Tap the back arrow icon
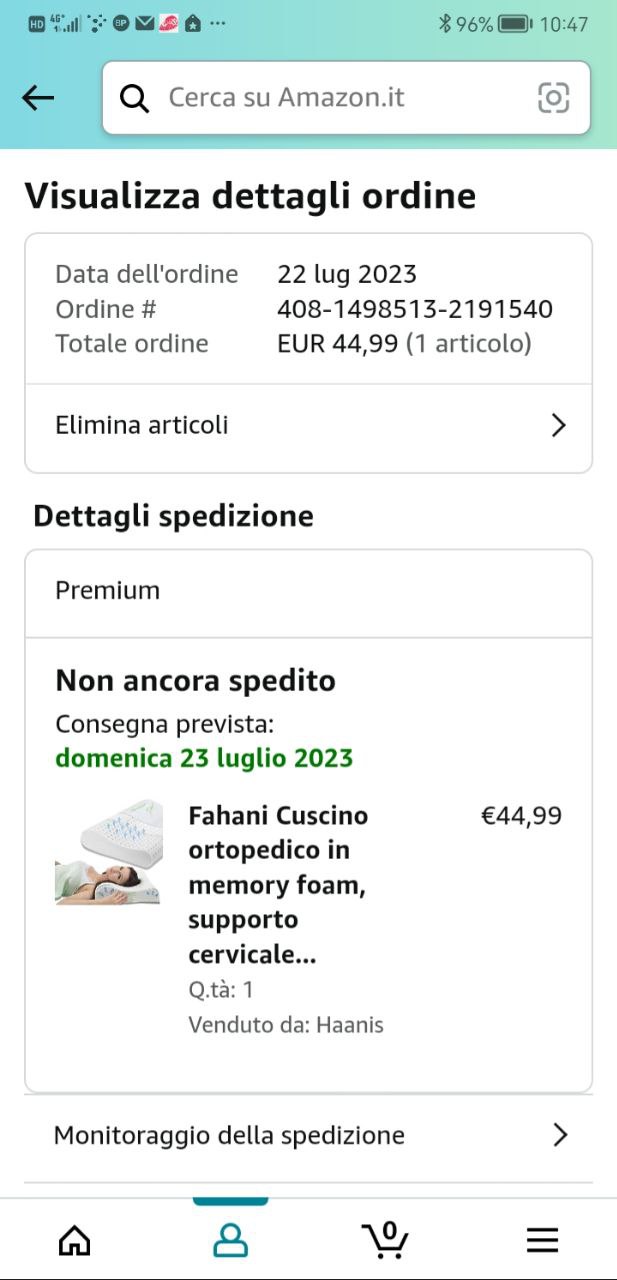The width and height of the screenshot is (617, 1280). point(38,97)
